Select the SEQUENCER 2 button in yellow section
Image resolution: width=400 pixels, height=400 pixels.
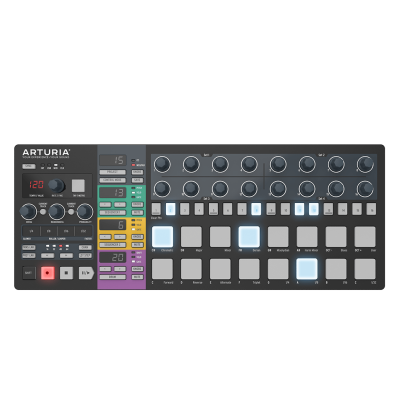point(113,245)
